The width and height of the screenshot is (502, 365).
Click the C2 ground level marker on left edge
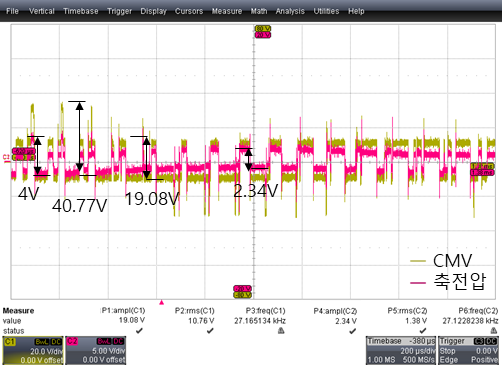click(6, 158)
